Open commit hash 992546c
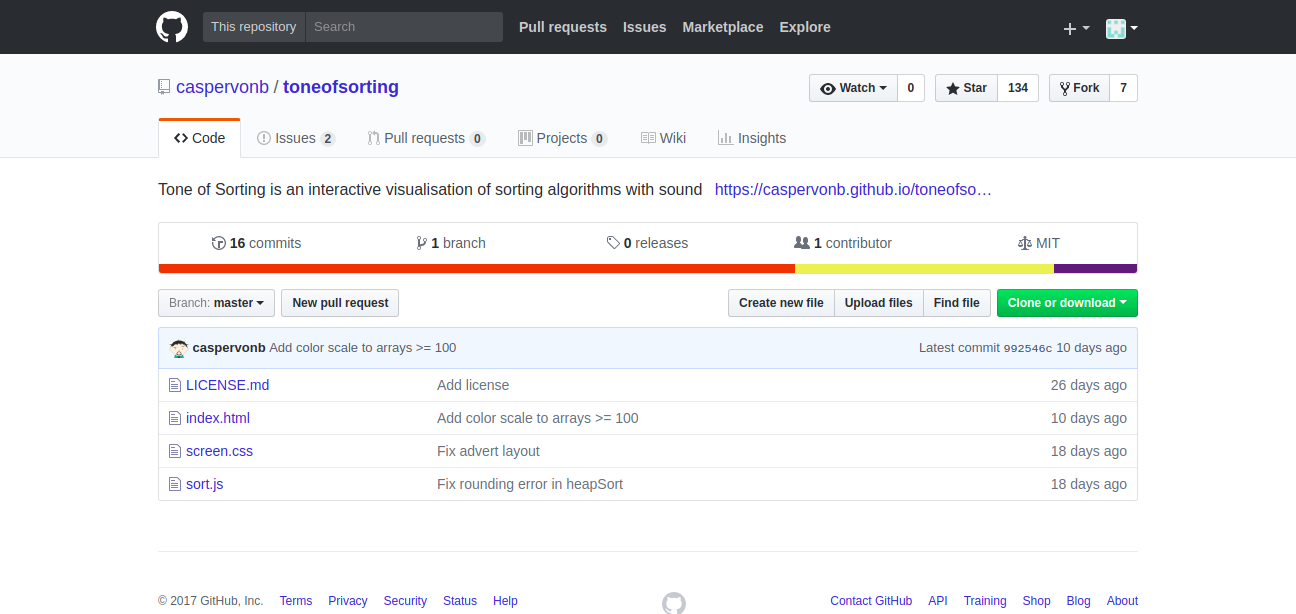The image size is (1296, 614). (x=1028, y=348)
